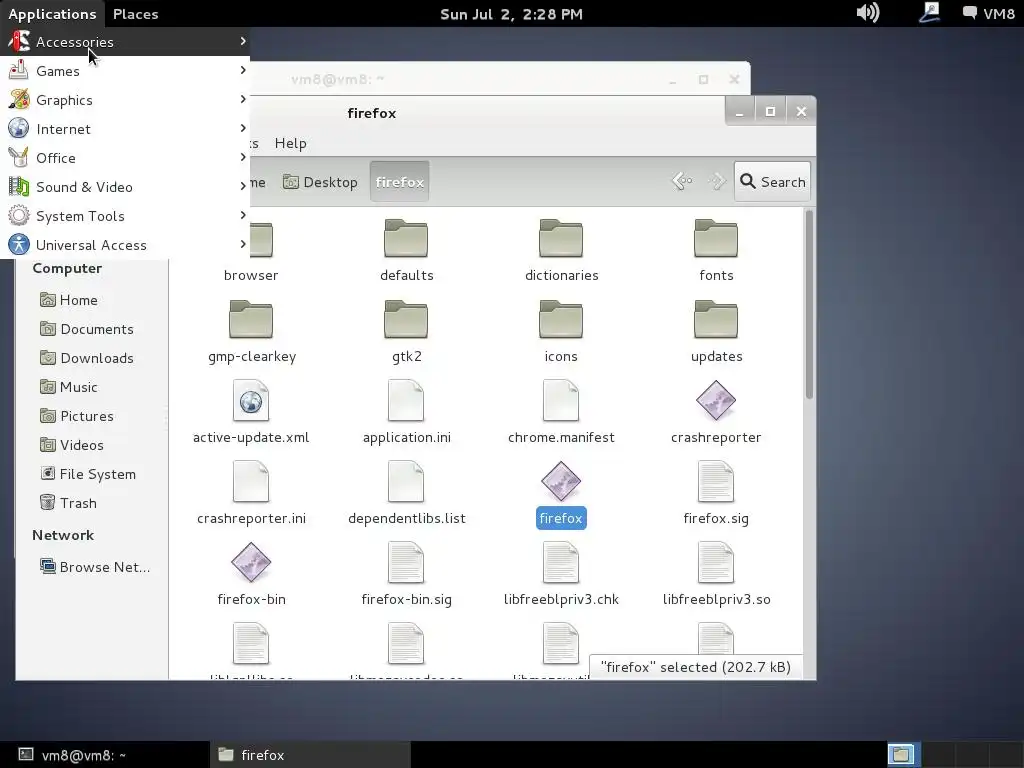Click the network status icon in top panel
1024x768 pixels.
(x=929, y=13)
